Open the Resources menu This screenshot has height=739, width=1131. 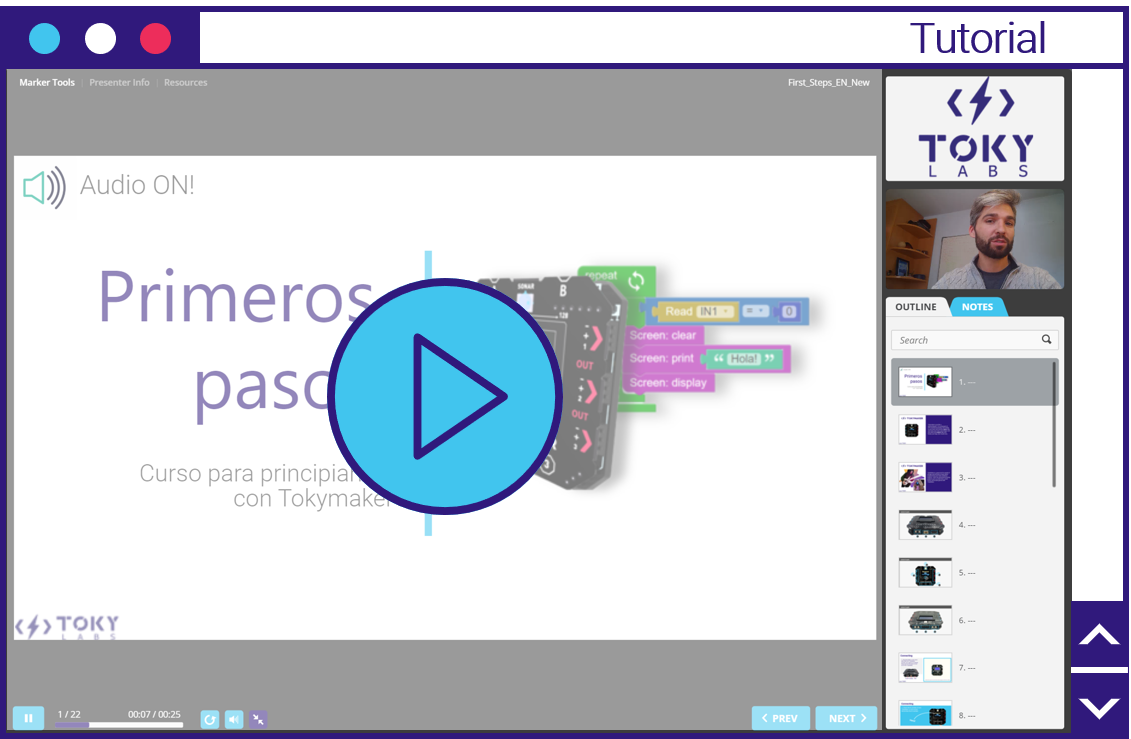point(186,83)
